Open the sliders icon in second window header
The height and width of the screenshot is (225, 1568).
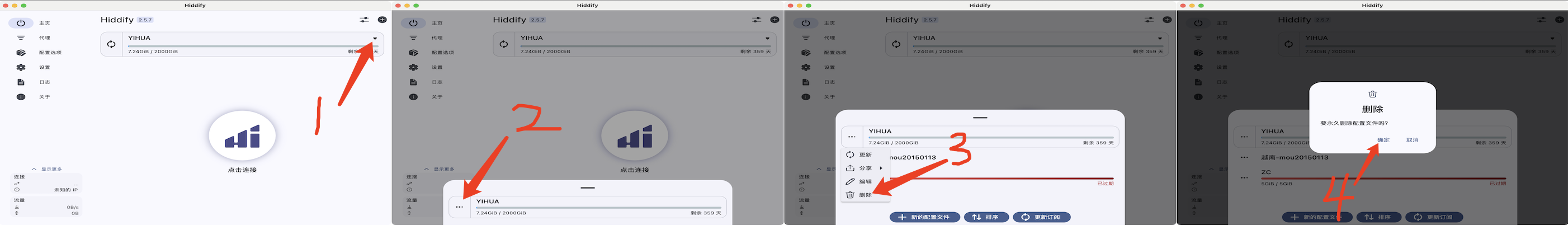coord(757,20)
